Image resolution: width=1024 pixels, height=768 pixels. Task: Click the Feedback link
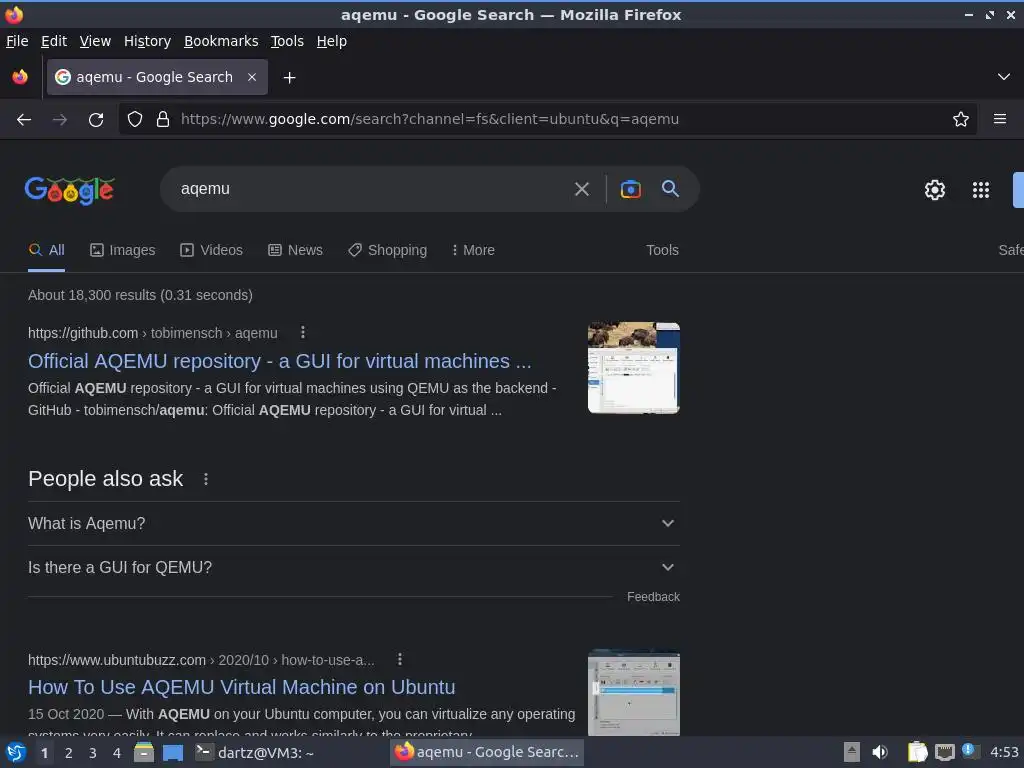[653, 597]
